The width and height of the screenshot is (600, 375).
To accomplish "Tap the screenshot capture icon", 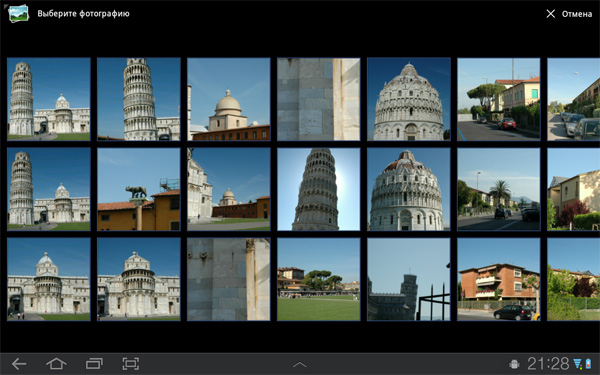I will (x=130, y=364).
